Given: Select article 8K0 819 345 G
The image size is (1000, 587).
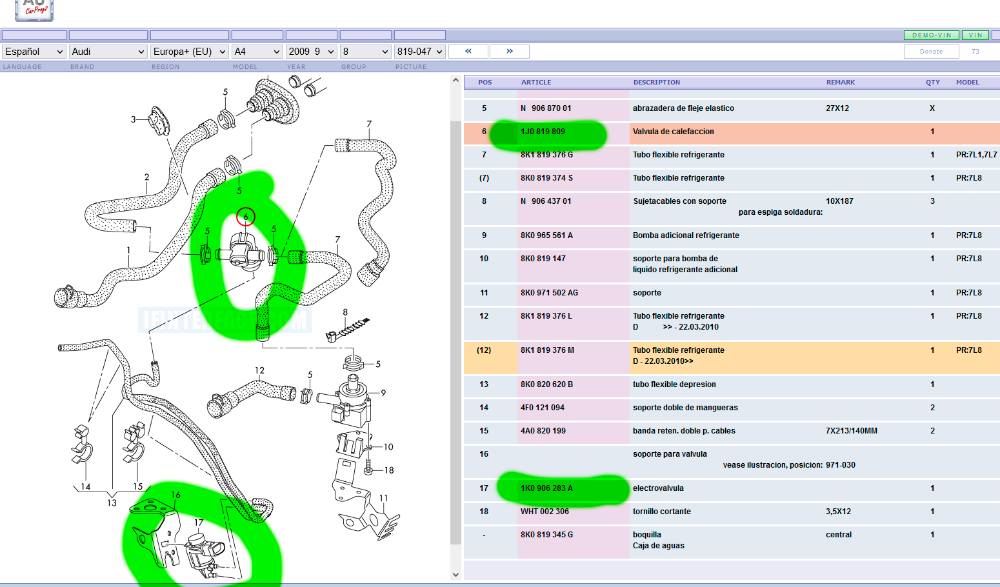Looking at the screenshot, I should [x=547, y=535].
